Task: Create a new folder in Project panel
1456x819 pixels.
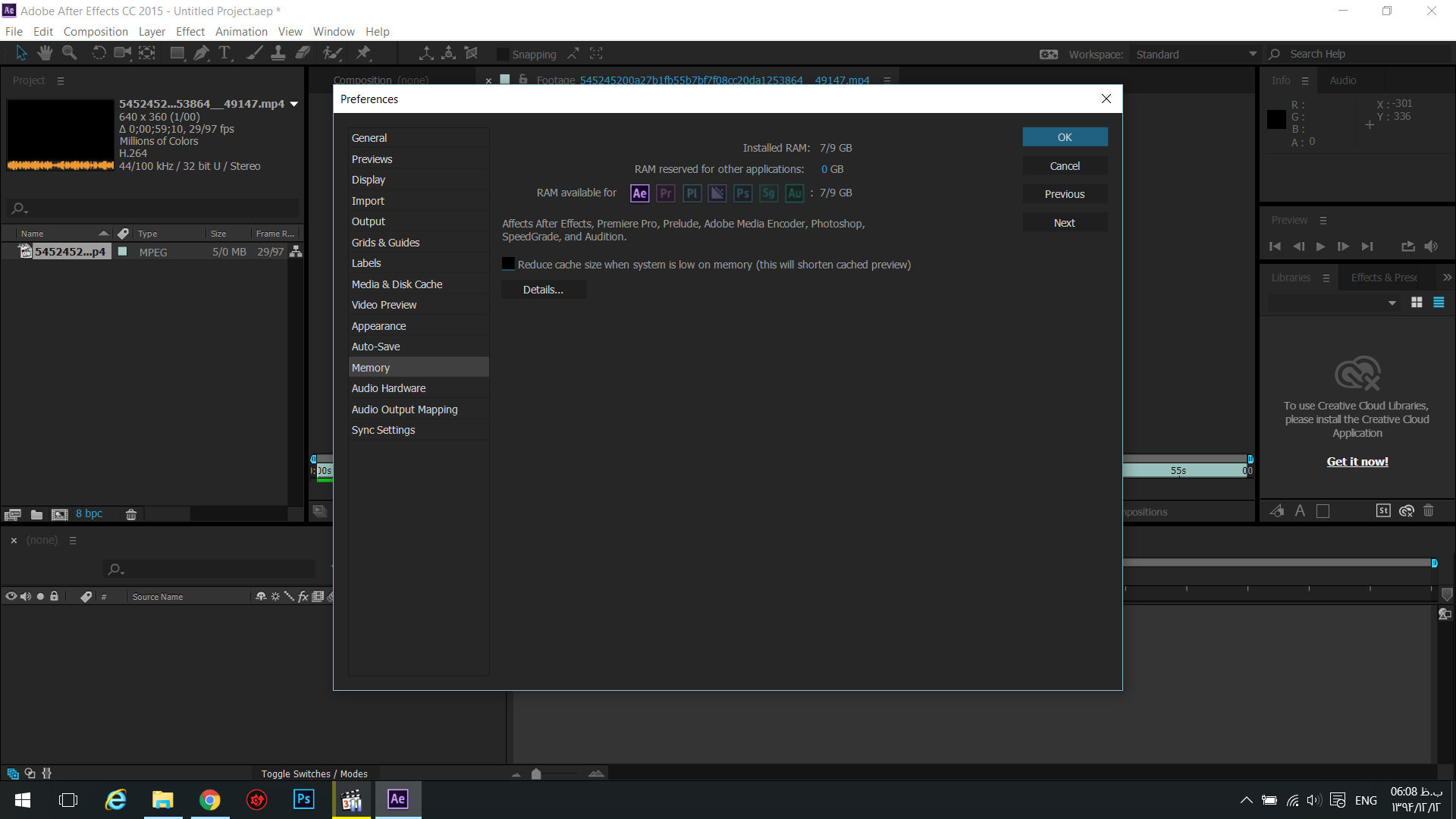Action: (x=36, y=514)
